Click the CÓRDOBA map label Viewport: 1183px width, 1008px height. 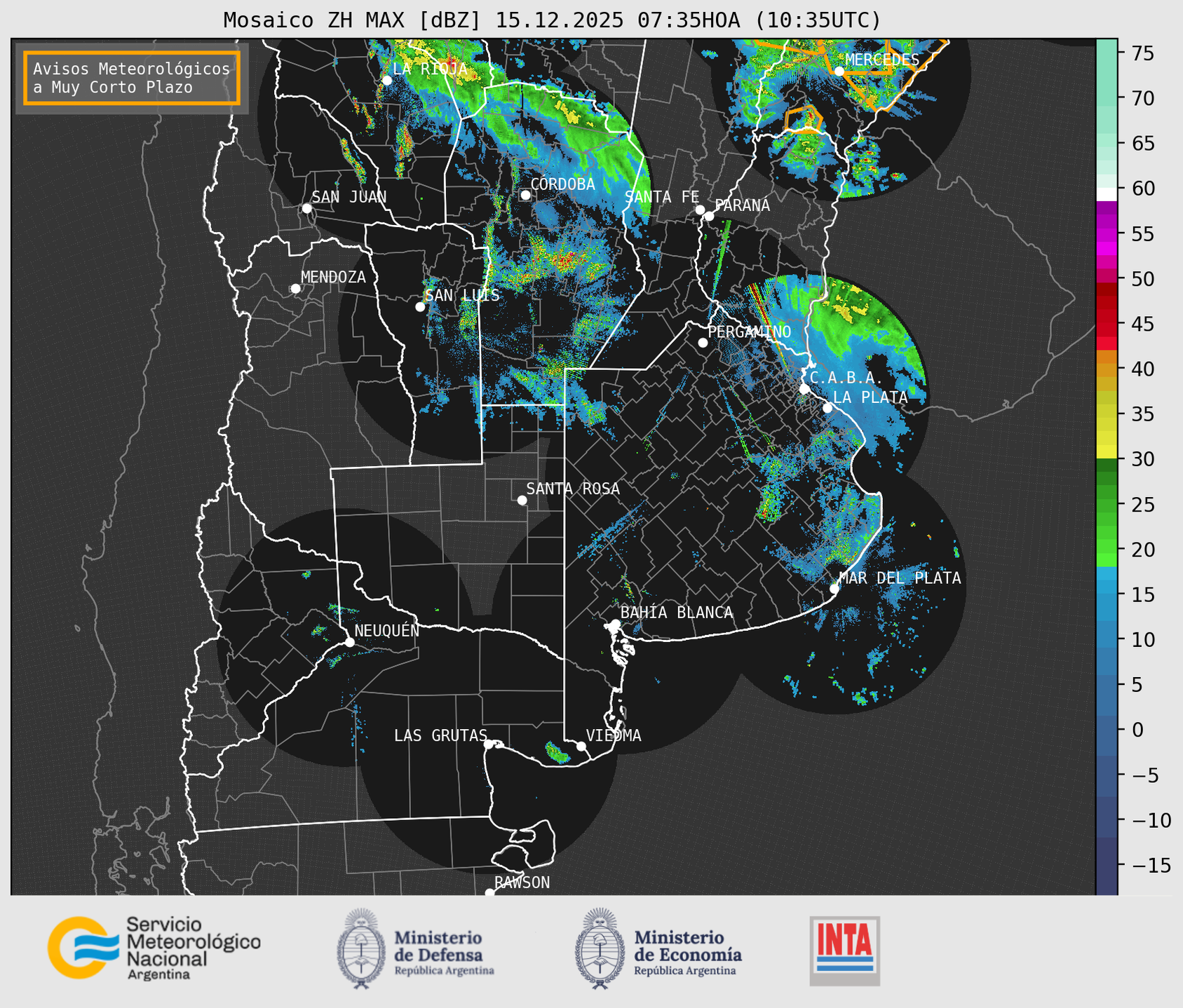tap(562, 184)
